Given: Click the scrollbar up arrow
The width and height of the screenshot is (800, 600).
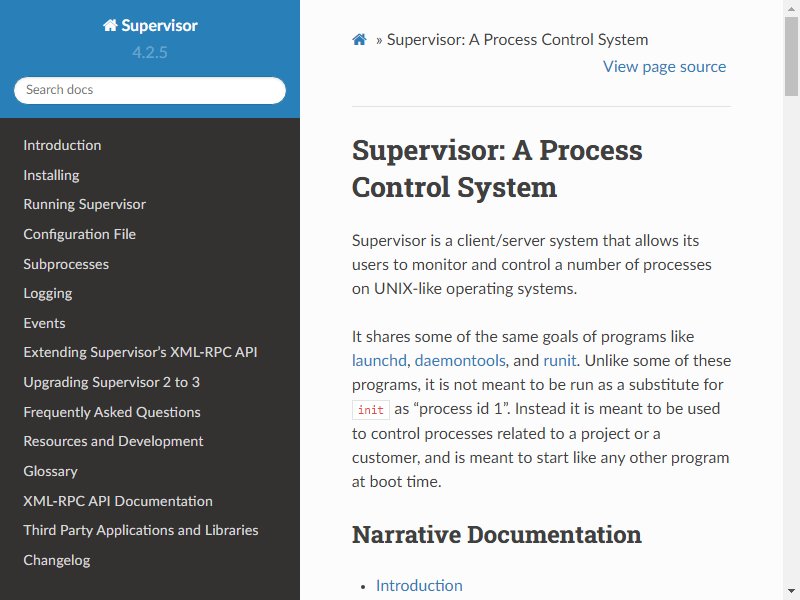Looking at the screenshot, I should (791, 8).
